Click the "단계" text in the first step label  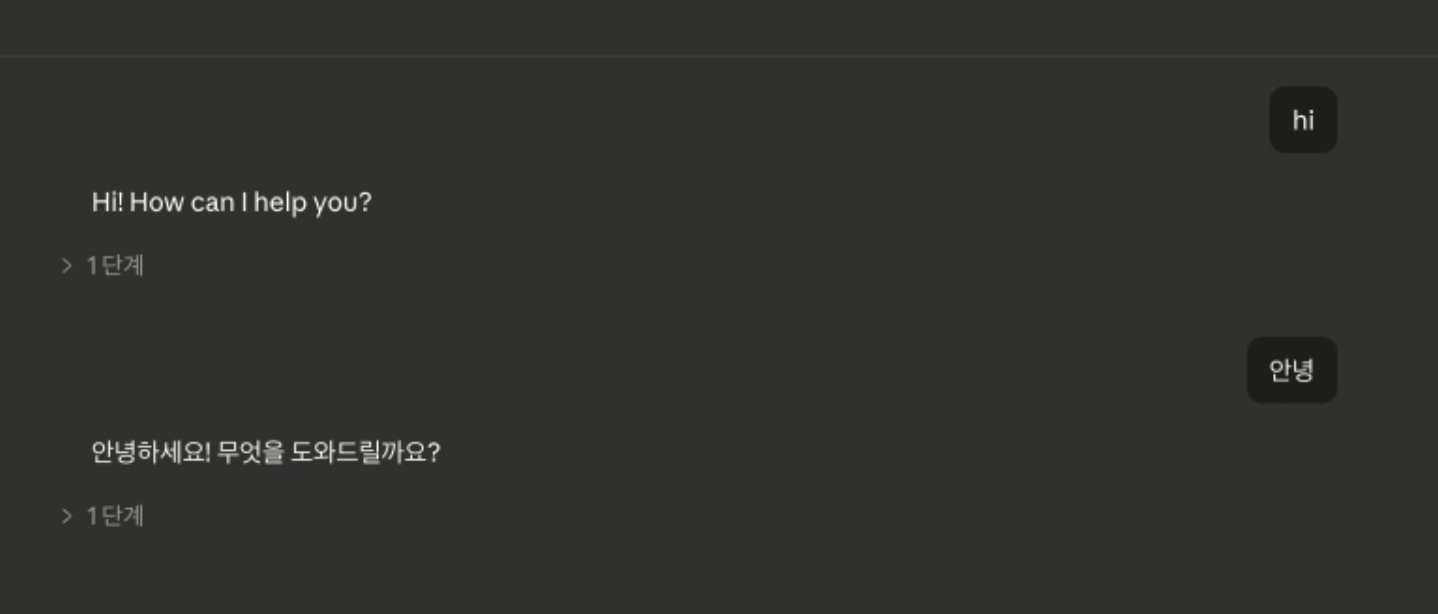pyautogui.click(x=123, y=265)
